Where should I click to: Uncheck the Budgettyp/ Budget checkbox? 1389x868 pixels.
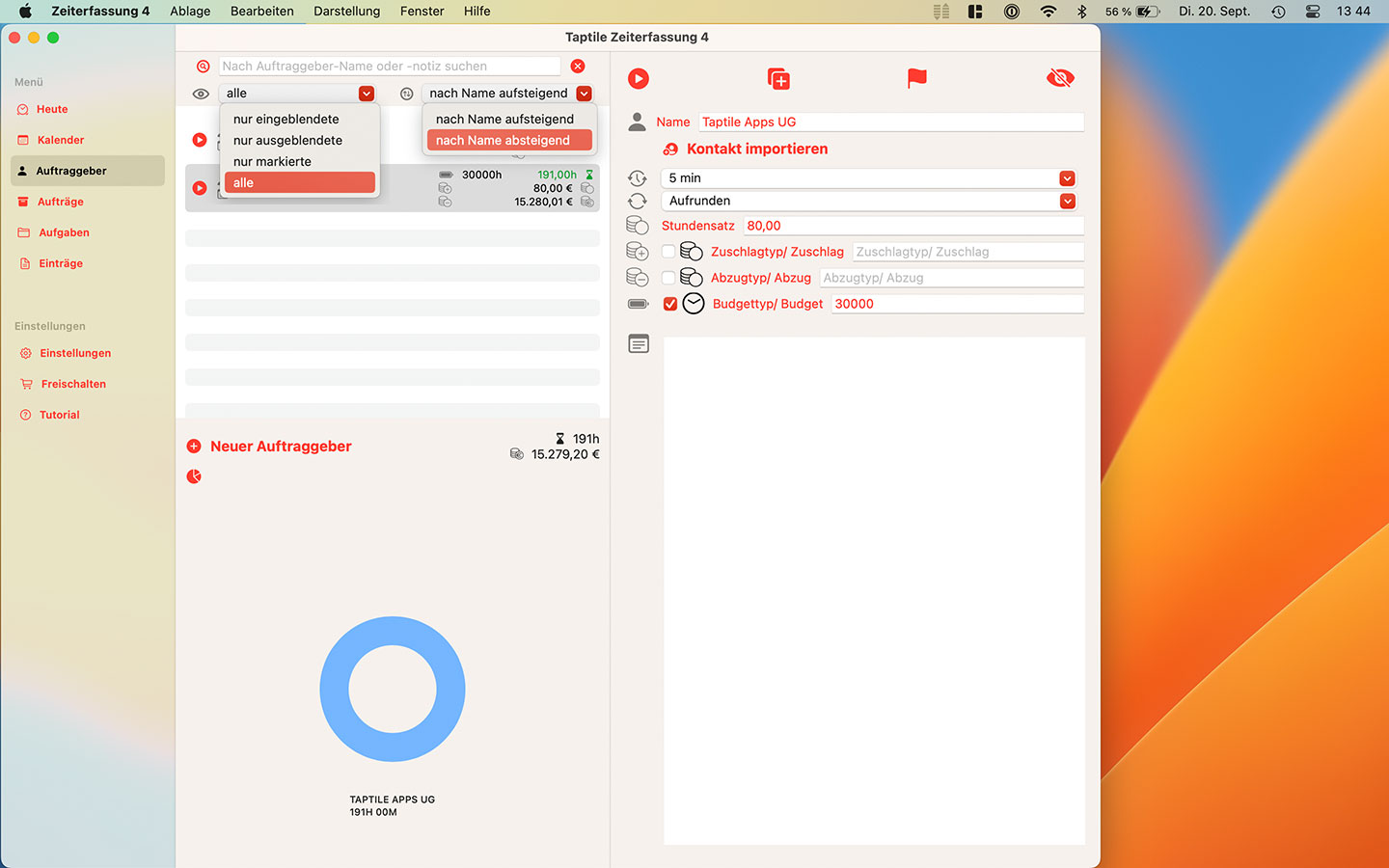(x=670, y=304)
